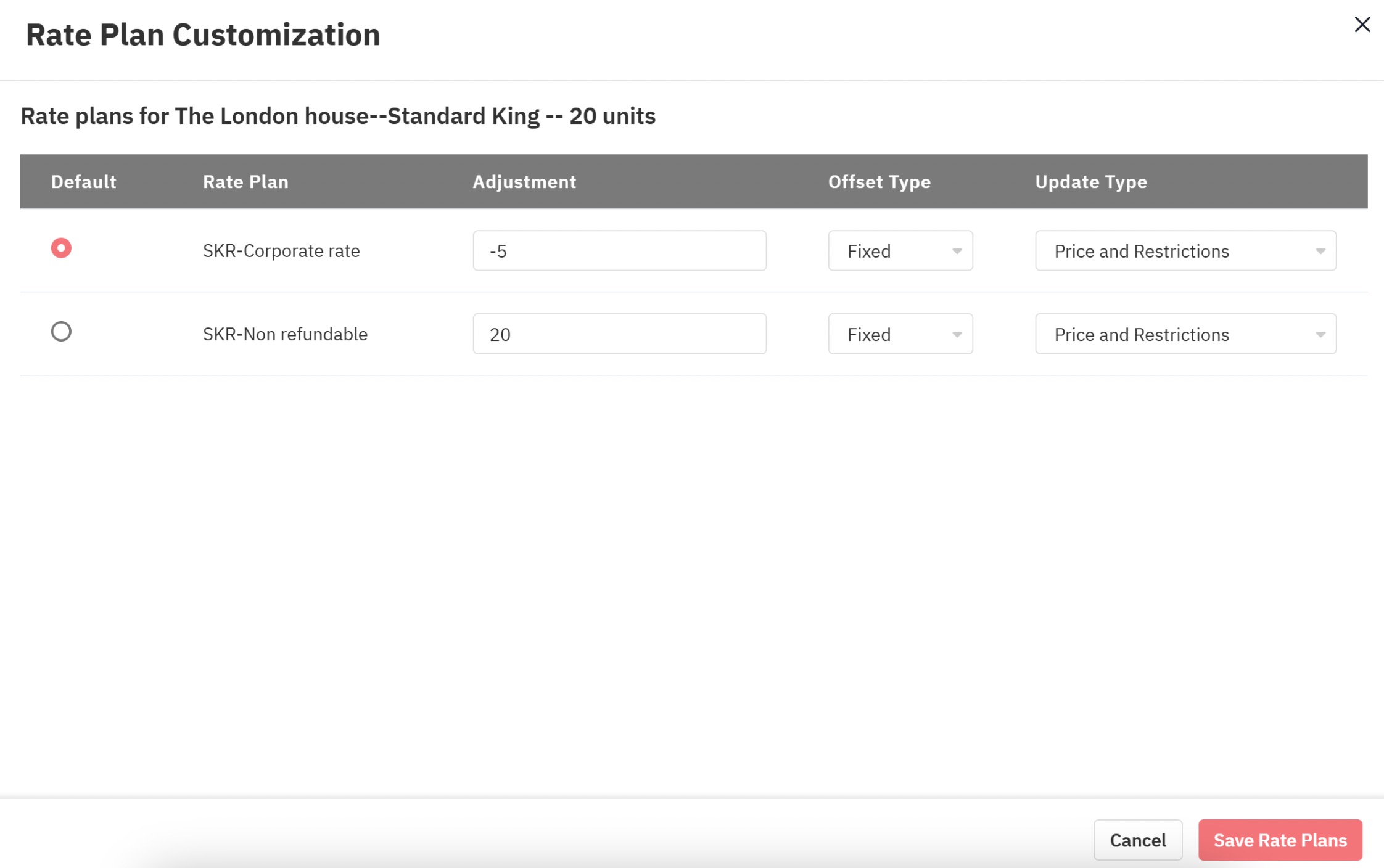Click the Cancel button
The height and width of the screenshot is (868, 1384).
tap(1138, 840)
